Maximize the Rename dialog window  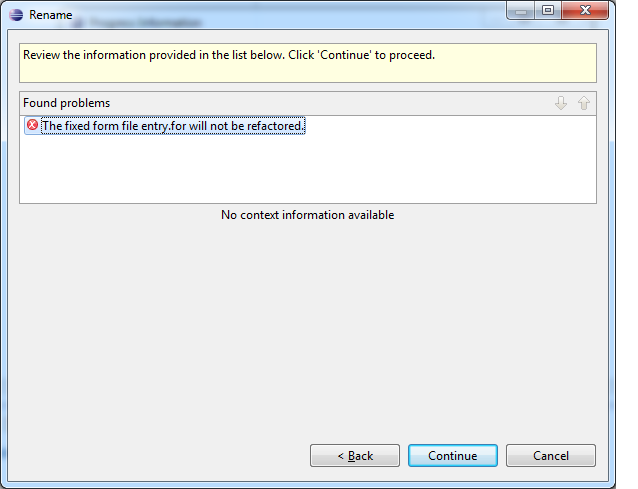[548, 10]
